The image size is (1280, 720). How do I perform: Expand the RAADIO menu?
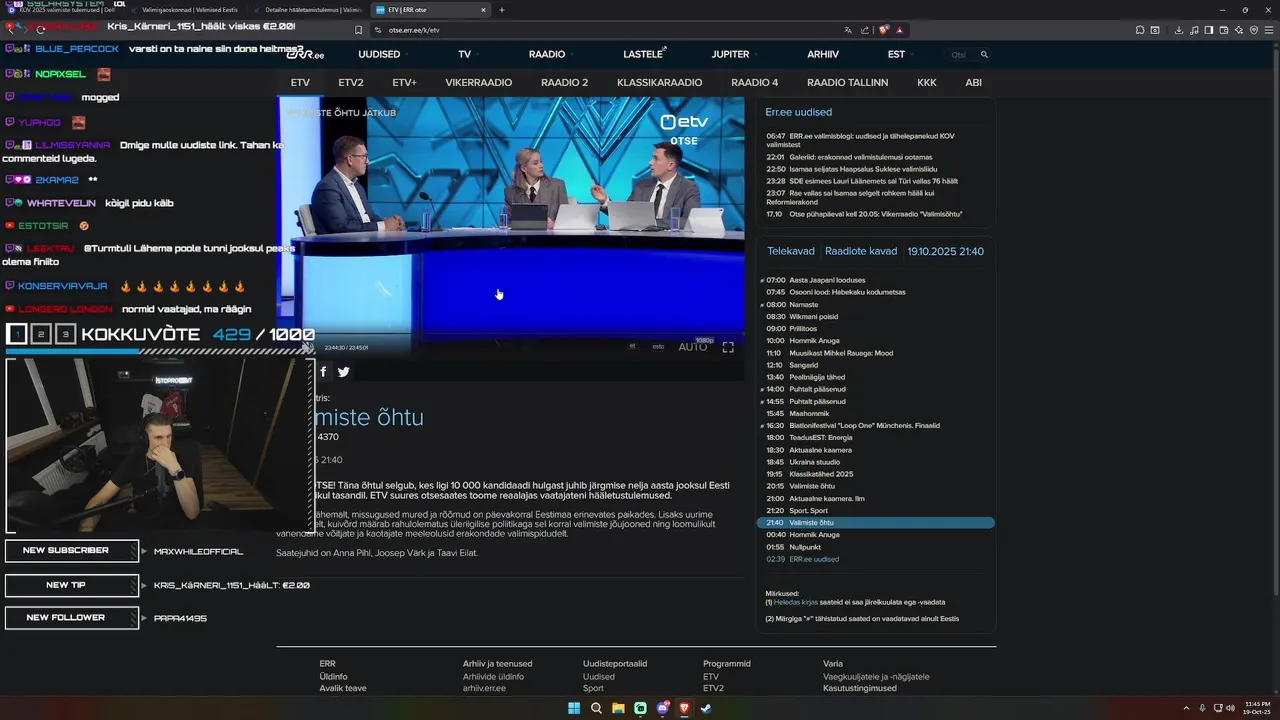click(547, 54)
